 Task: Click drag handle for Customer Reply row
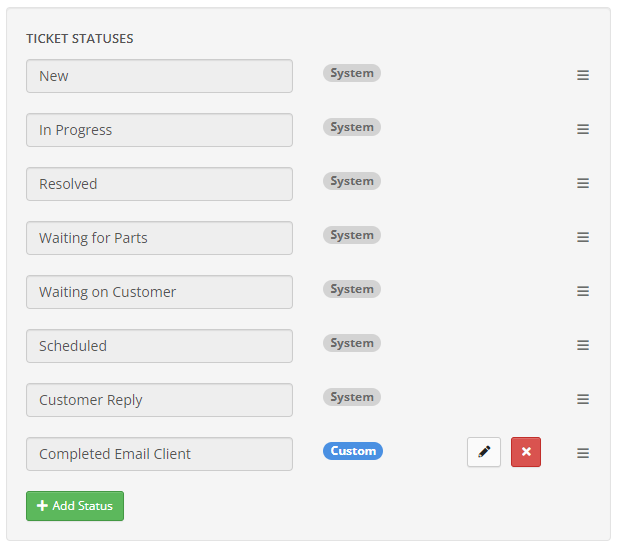(583, 399)
